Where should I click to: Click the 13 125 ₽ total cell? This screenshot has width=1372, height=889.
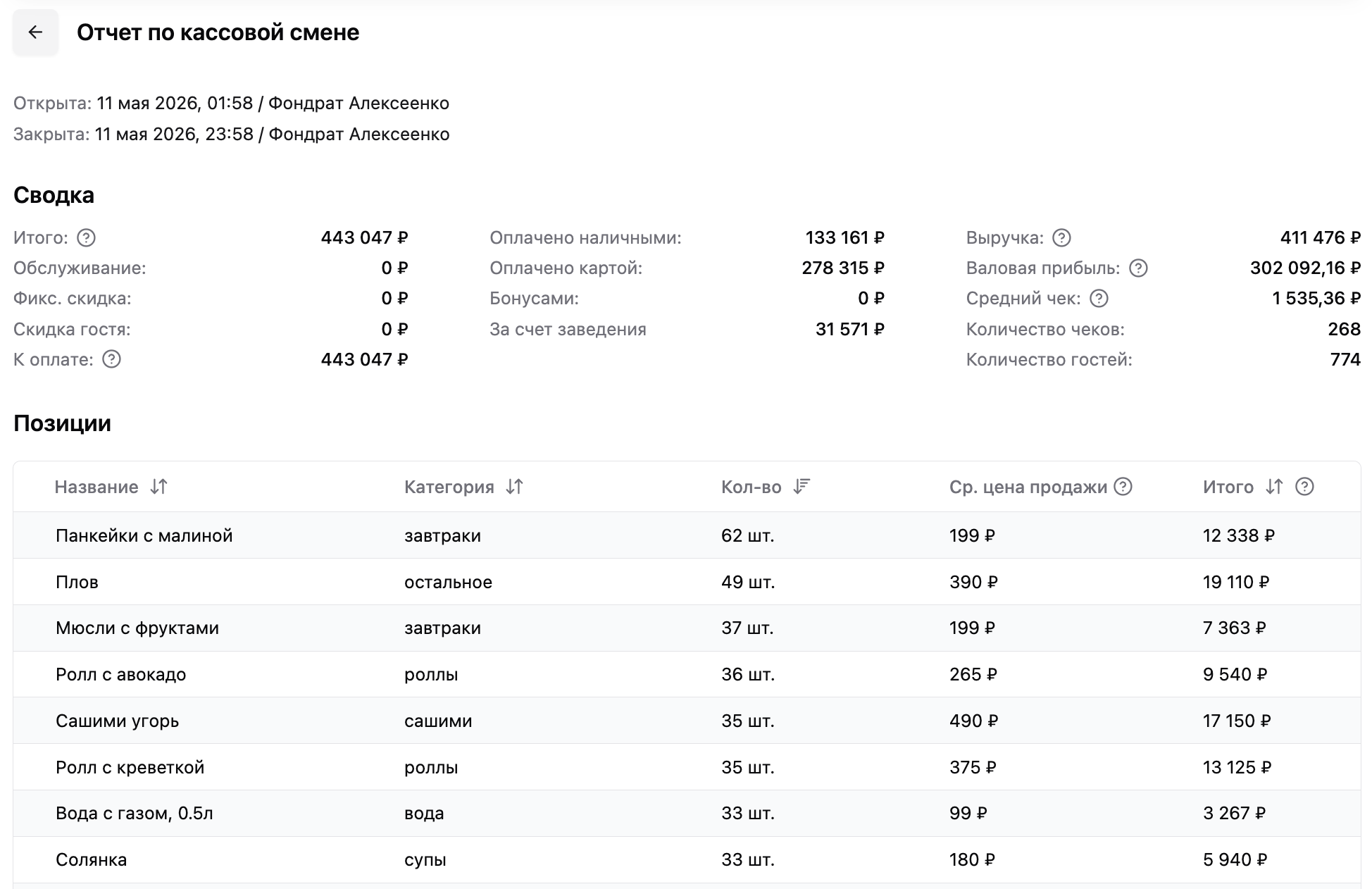click(x=1237, y=767)
